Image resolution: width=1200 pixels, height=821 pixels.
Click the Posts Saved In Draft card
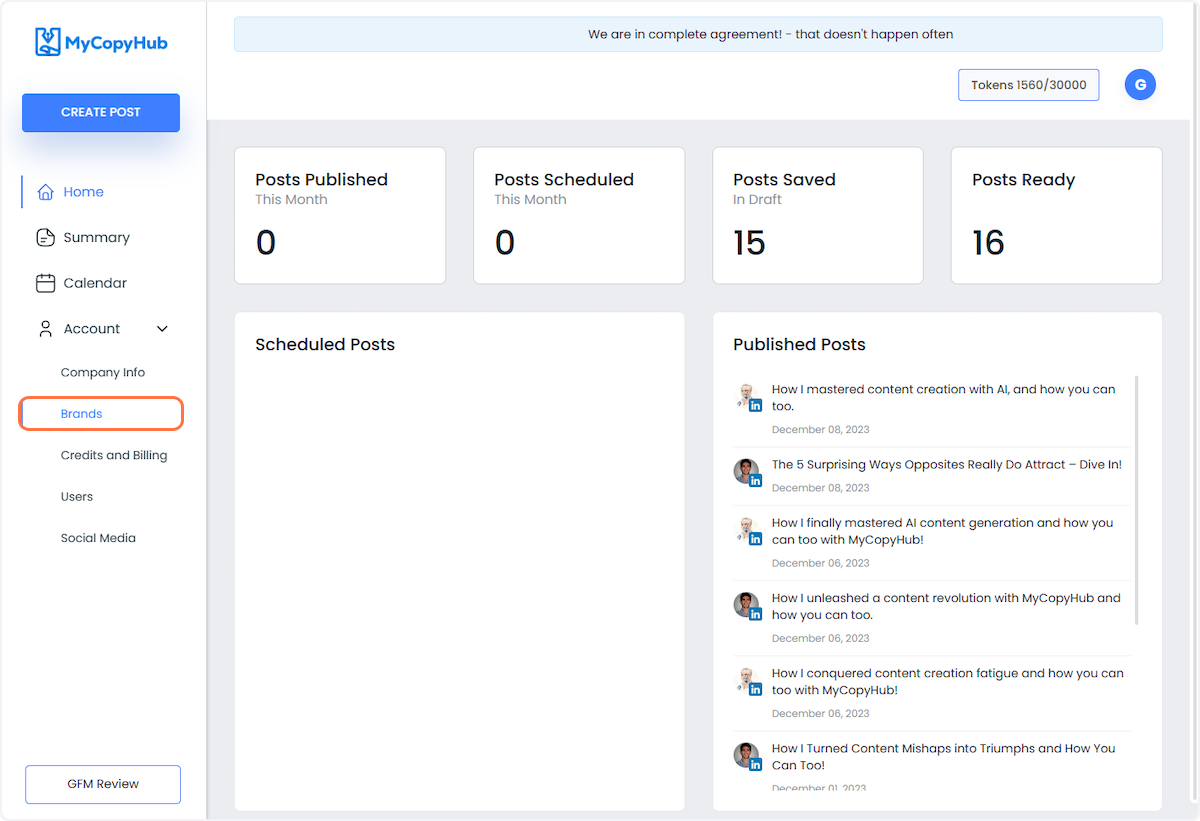click(x=818, y=215)
